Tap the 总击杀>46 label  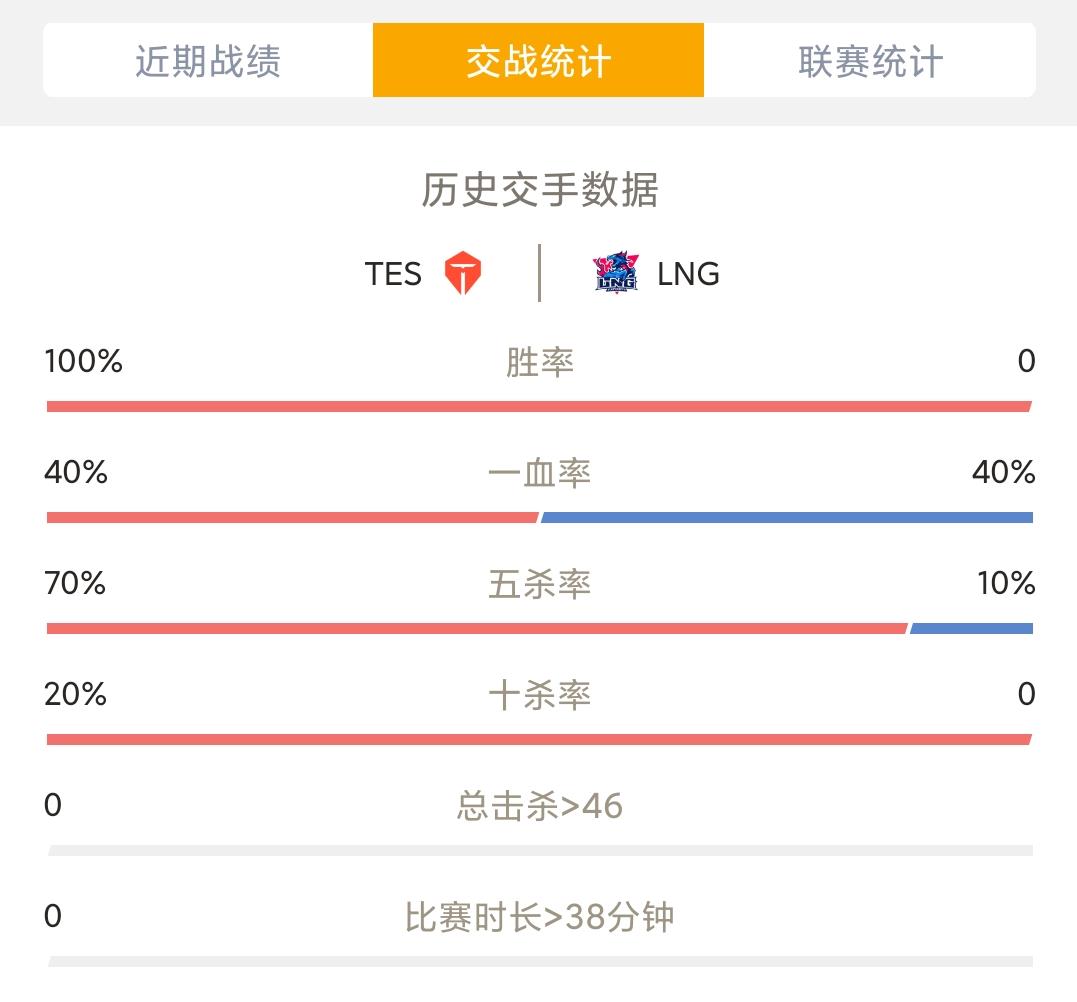point(540,806)
